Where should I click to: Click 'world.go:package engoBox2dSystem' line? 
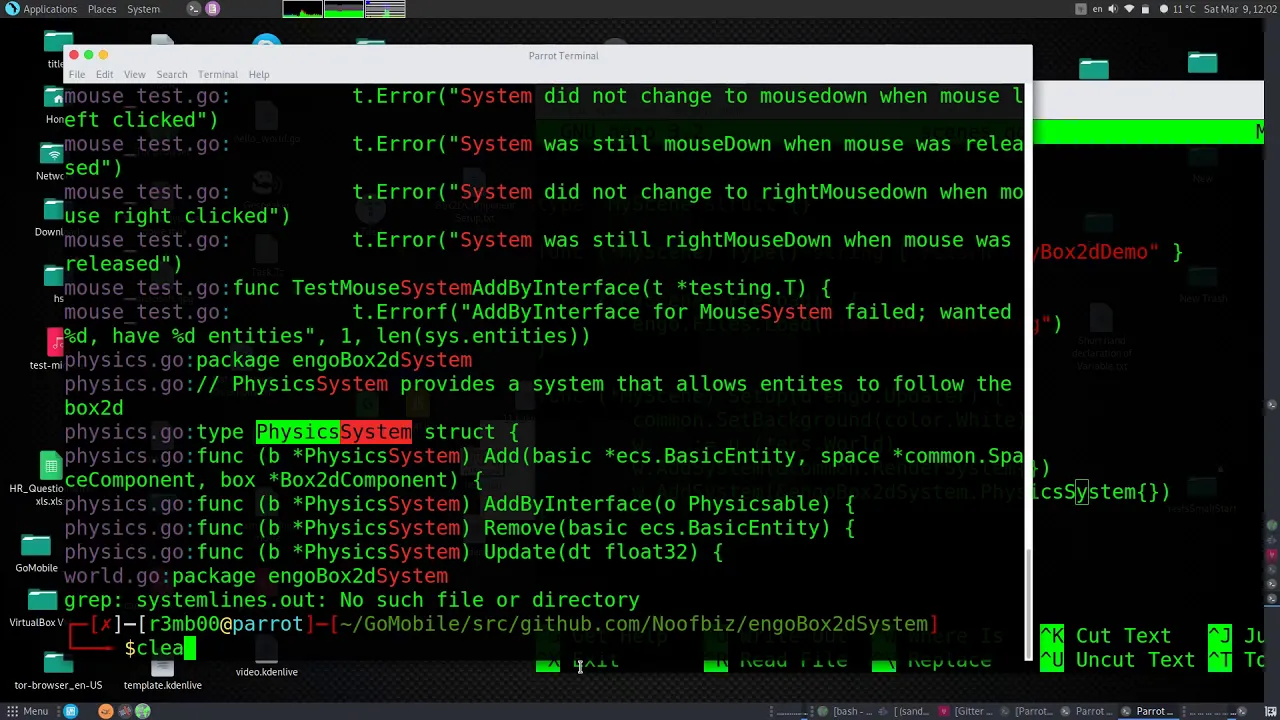256,576
